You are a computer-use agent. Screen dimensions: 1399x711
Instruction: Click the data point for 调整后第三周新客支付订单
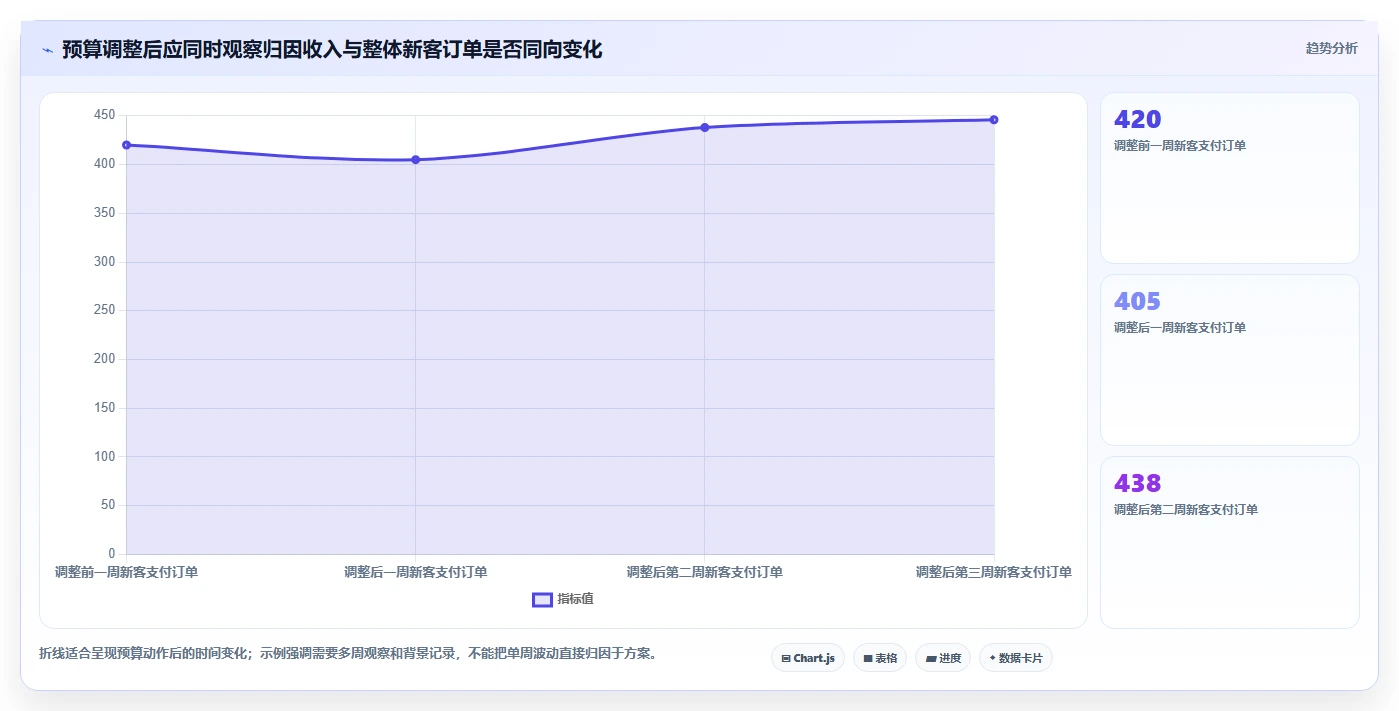point(994,120)
